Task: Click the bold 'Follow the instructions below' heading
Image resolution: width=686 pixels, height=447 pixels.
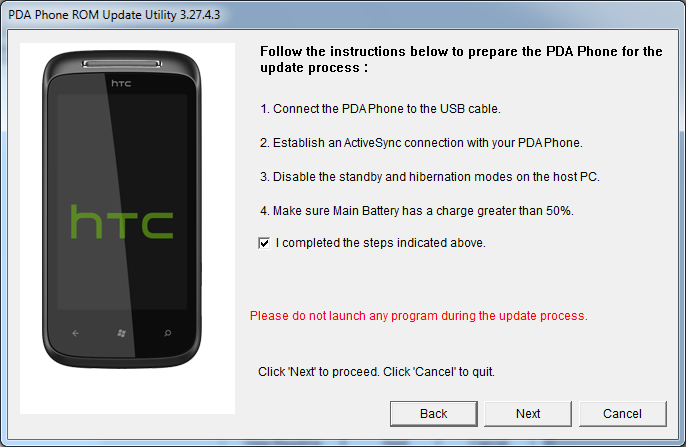Action: click(x=461, y=59)
